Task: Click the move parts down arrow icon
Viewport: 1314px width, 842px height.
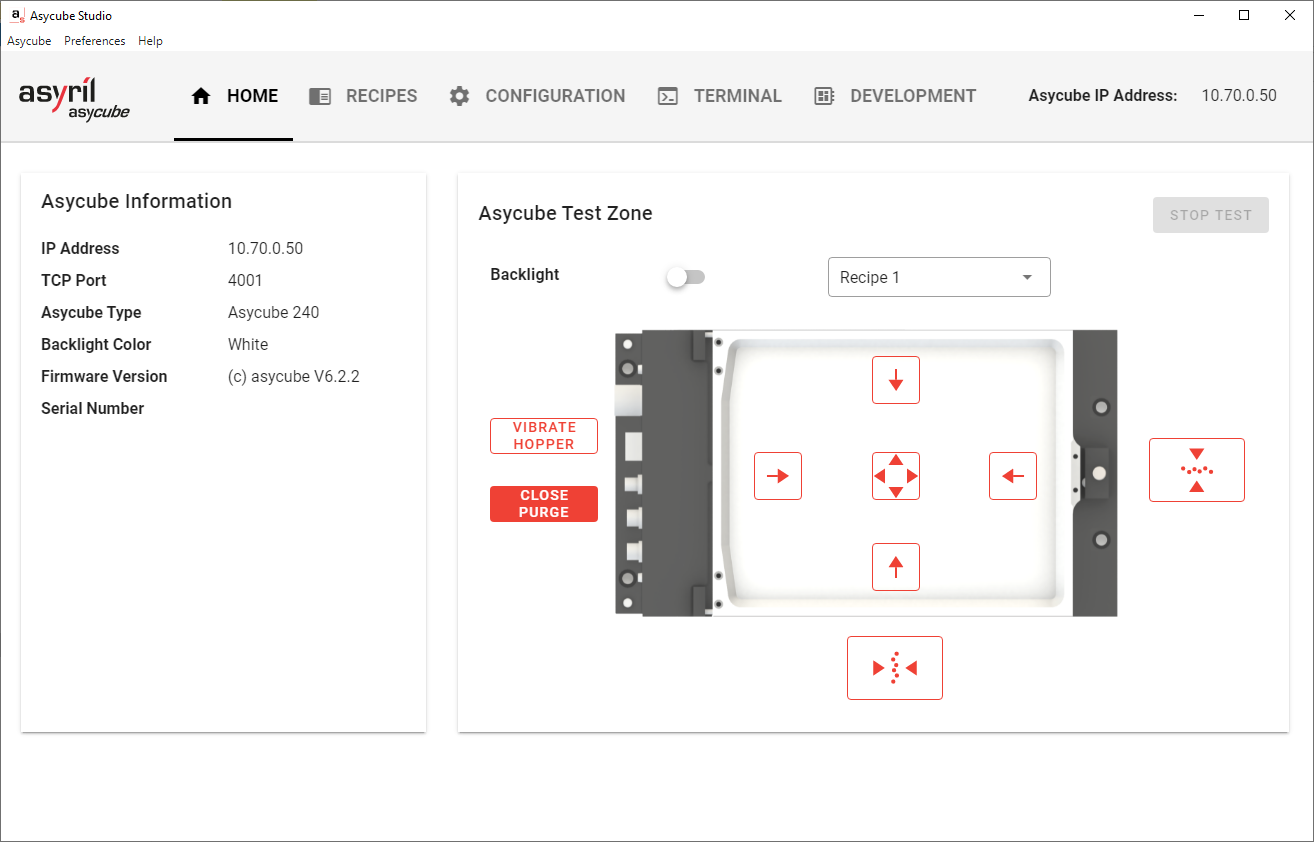Action: [895, 380]
